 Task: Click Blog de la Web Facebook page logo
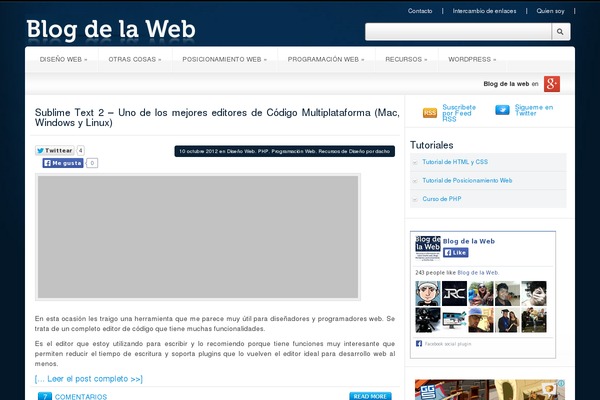click(428, 247)
